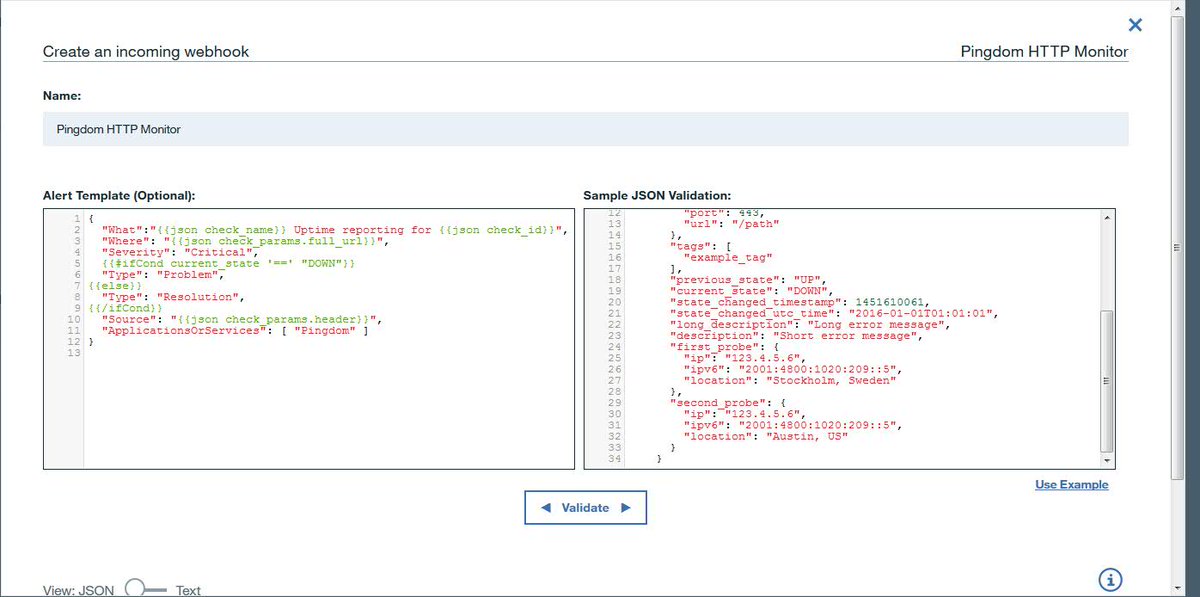The width and height of the screenshot is (1200, 597).
Task: Click the "ApplicationsOrServices" line
Action: [235, 330]
